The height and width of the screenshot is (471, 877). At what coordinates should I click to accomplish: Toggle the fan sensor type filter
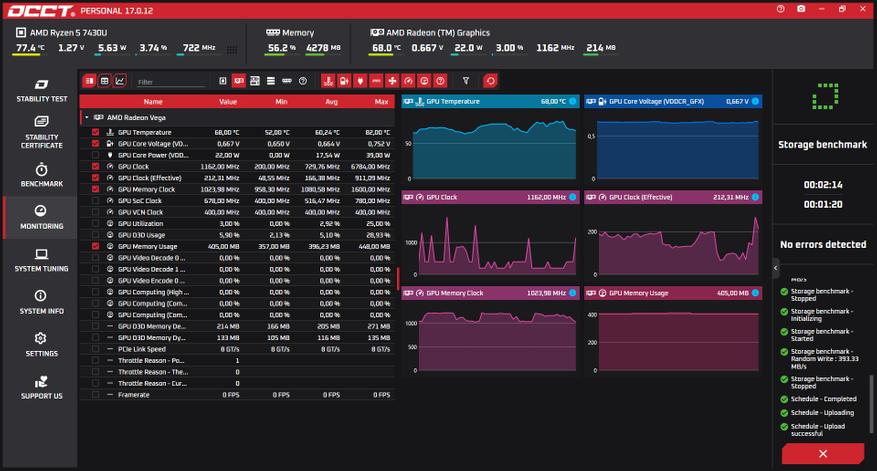tap(392, 81)
